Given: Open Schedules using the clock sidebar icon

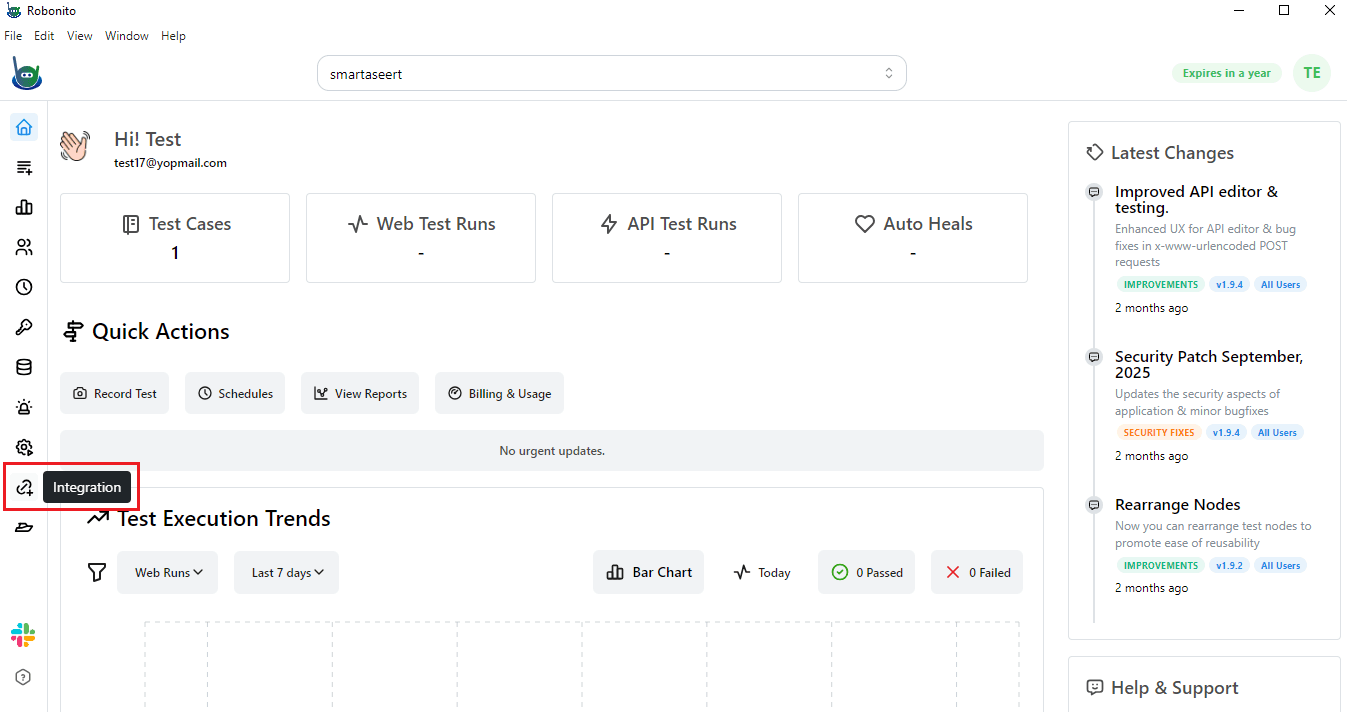Looking at the screenshot, I should pos(23,287).
